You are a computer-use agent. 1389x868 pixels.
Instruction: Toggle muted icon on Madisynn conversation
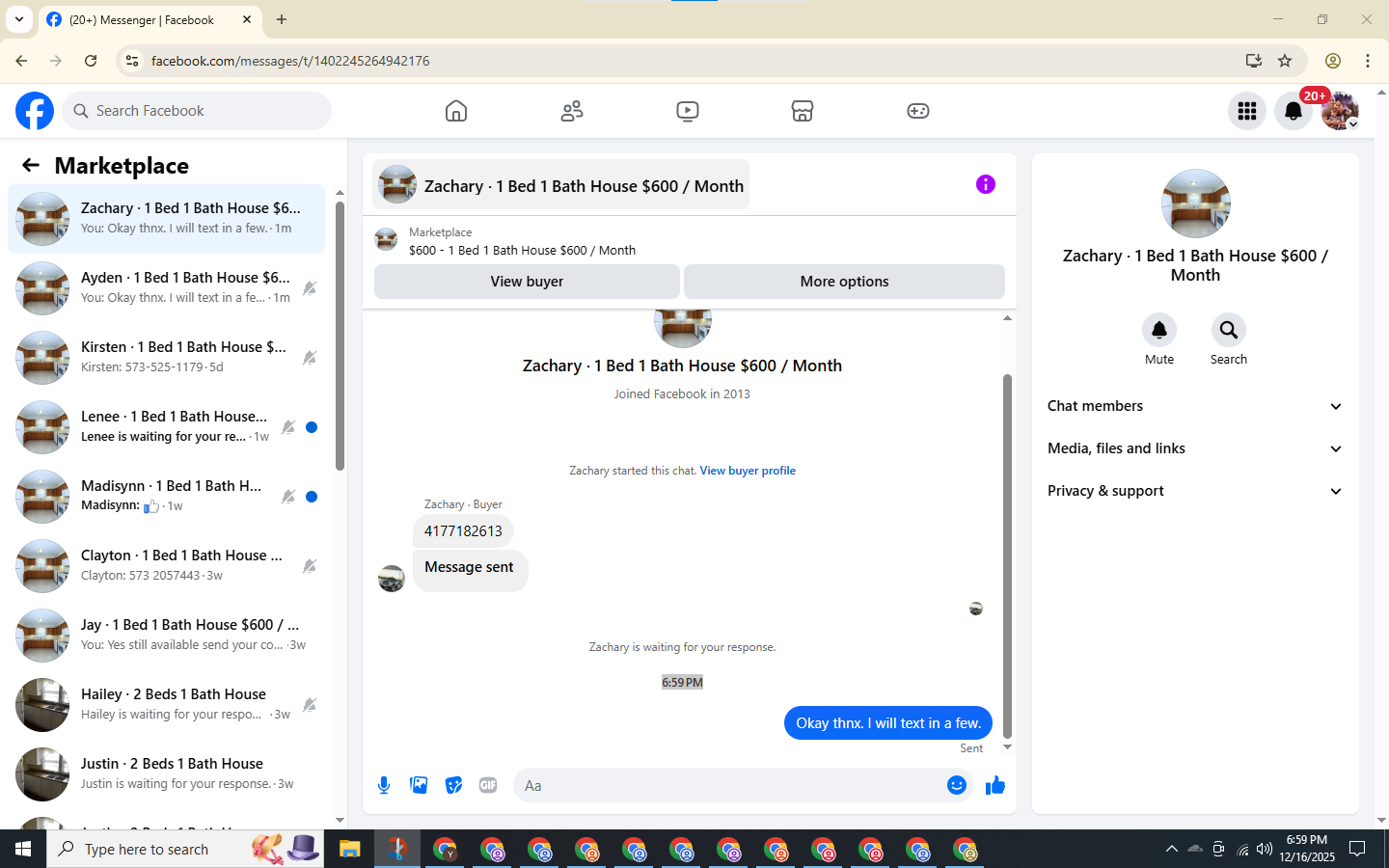click(288, 497)
